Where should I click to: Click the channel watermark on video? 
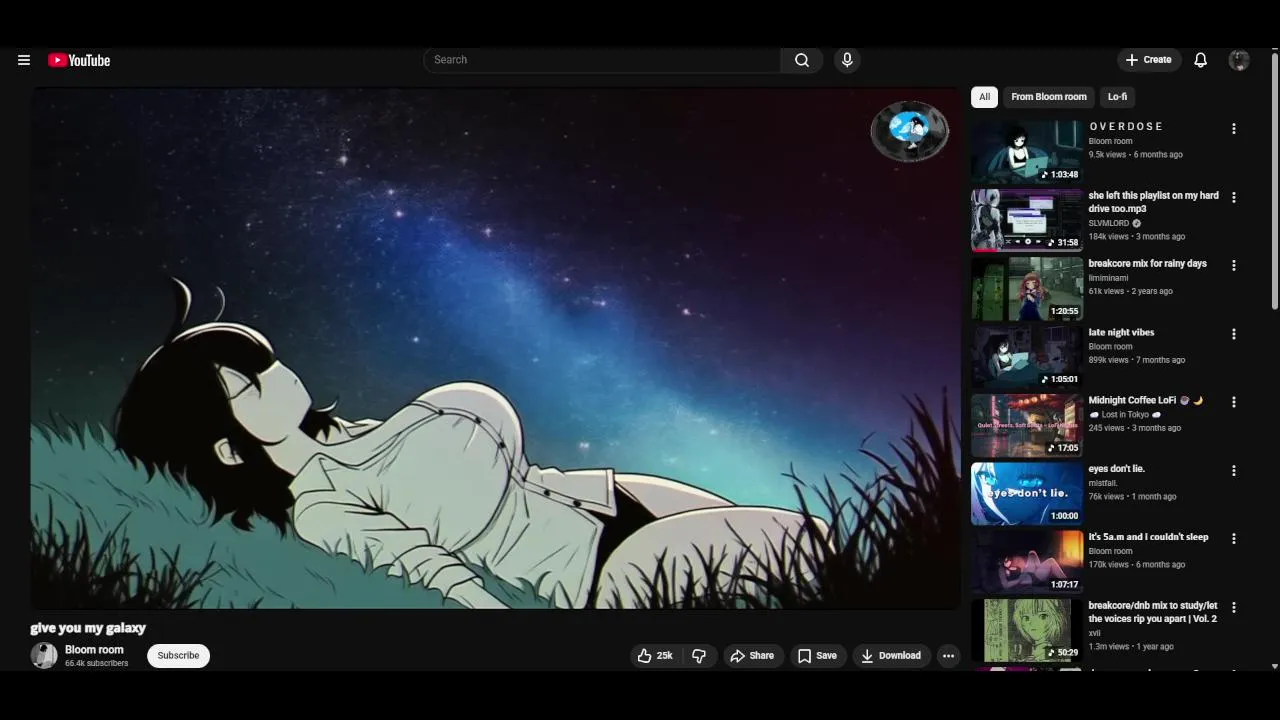pyautogui.click(x=909, y=130)
